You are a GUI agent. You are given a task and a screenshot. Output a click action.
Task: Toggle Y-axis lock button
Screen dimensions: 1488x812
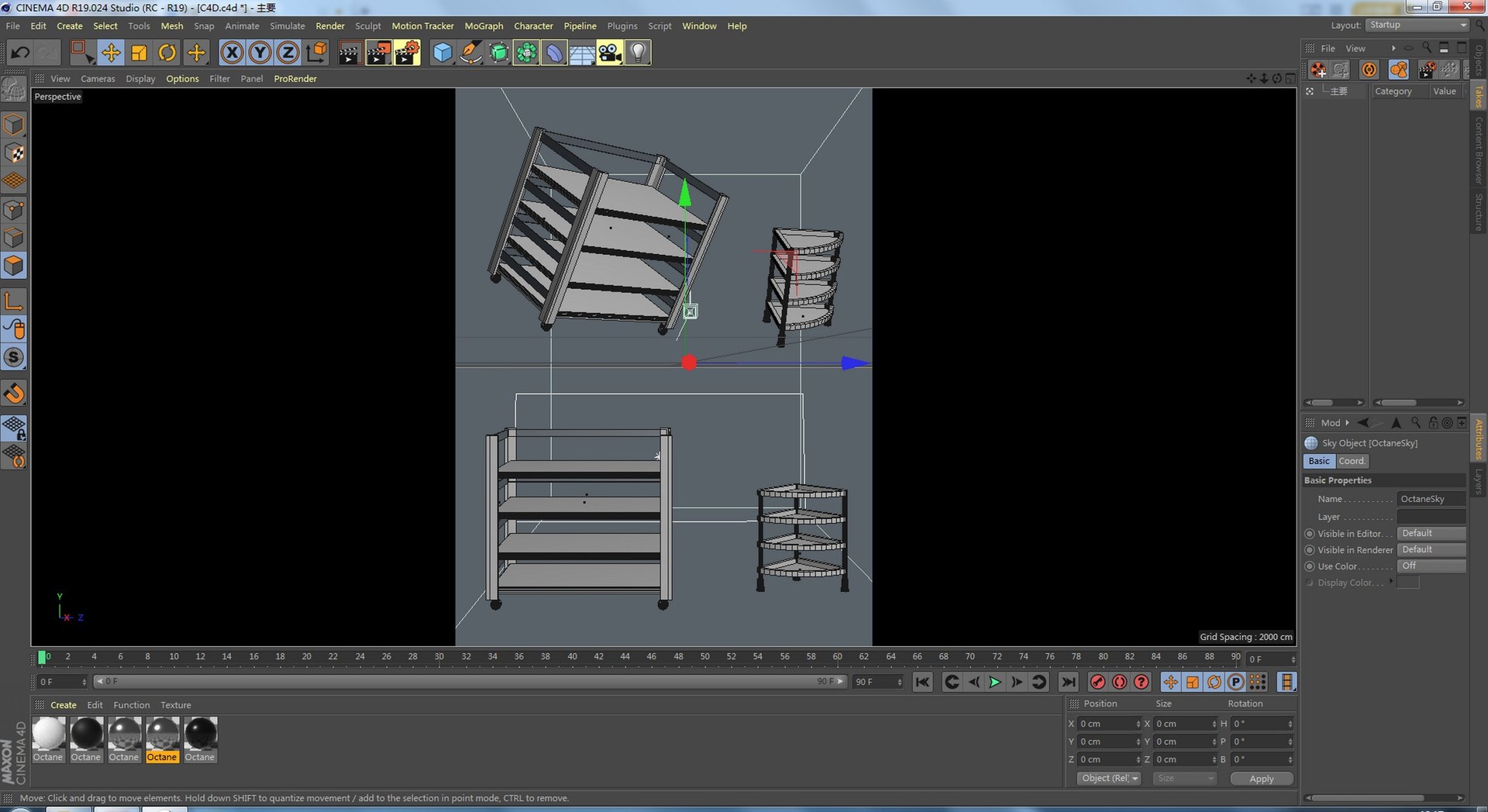pos(260,53)
